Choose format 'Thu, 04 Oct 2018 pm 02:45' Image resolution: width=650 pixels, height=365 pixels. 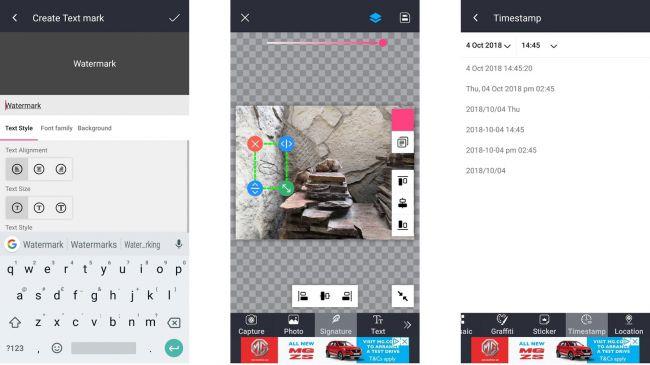pos(510,89)
